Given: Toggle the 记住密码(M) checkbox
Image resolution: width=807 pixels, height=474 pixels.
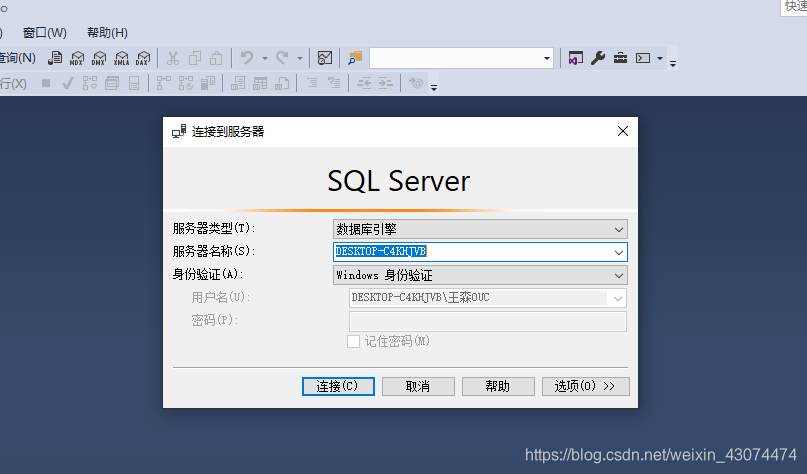Looking at the screenshot, I should (x=353, y=342).
